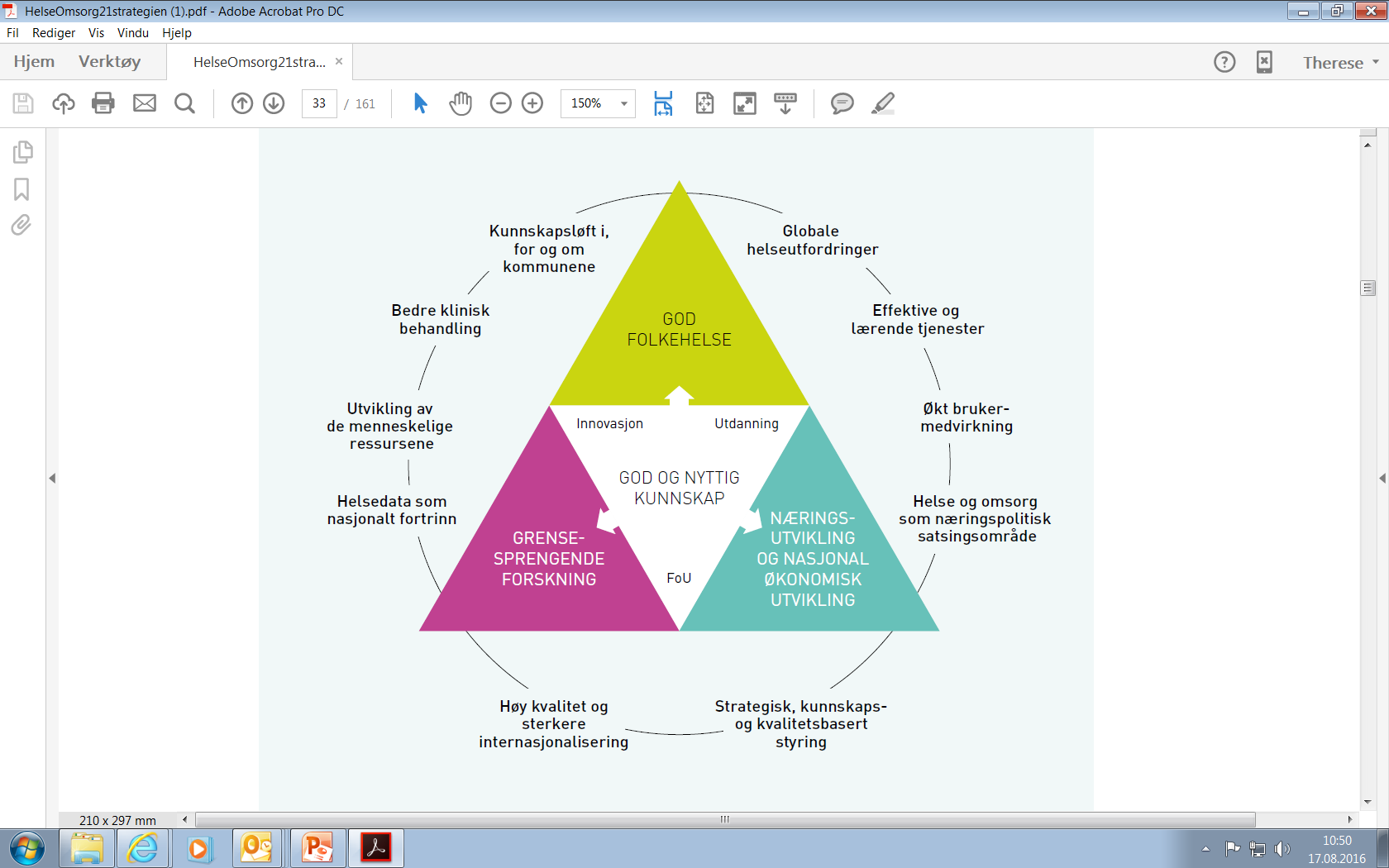Go to next page arrow
The height and width of the screenshot is (868, 1389).
(x=274, y=103)
